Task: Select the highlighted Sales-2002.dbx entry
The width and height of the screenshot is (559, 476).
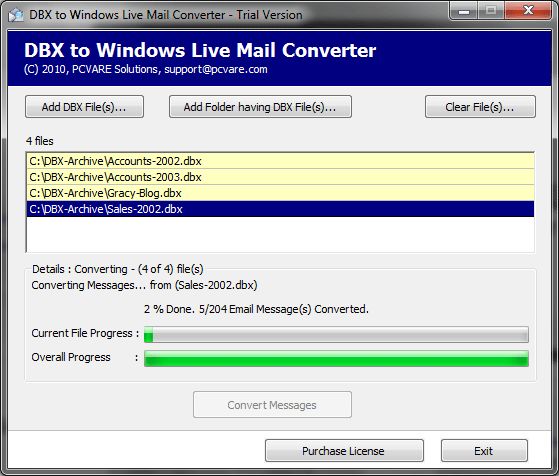Action: (x=280, y=209)
